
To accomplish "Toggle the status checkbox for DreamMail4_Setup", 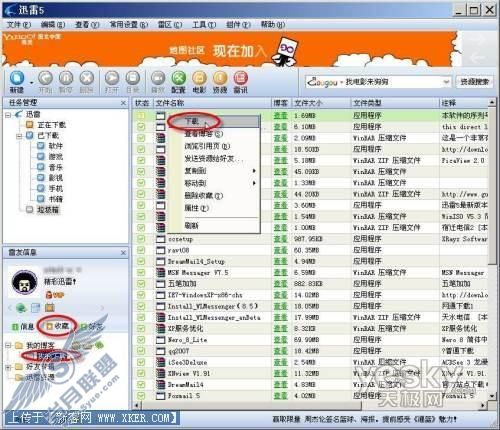I will pyautogui.click(x=141, y=261).
